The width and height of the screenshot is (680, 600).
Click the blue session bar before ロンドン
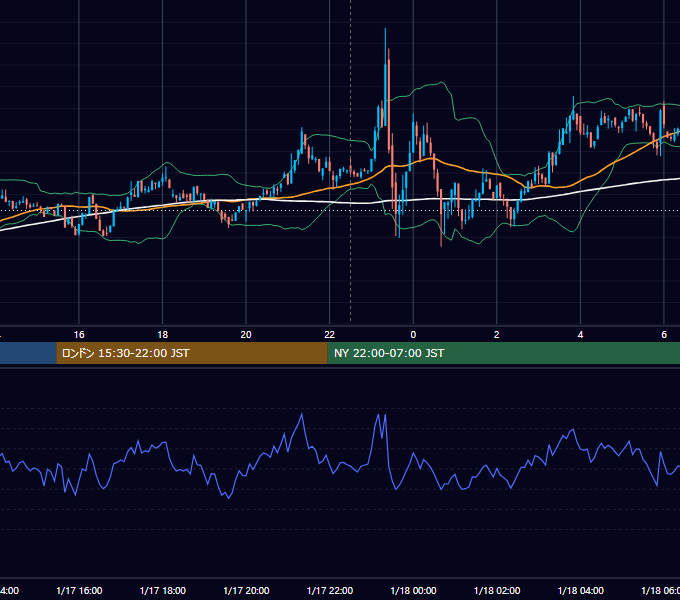pyautogui.click(x=28, y=353)
